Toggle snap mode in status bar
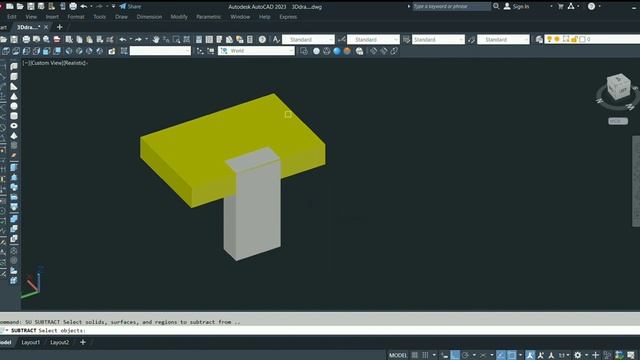640x360 pixels. [425, 355]
